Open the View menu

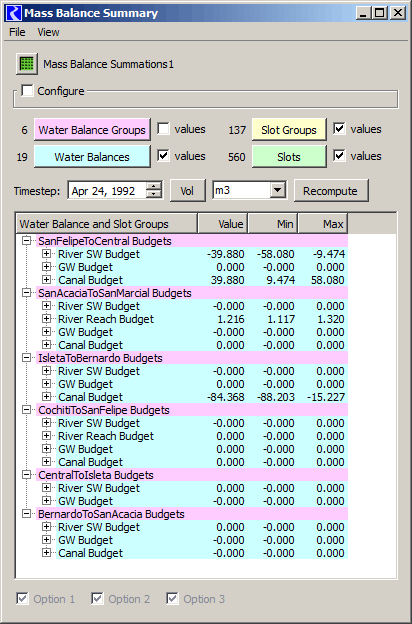click(48, 32)
